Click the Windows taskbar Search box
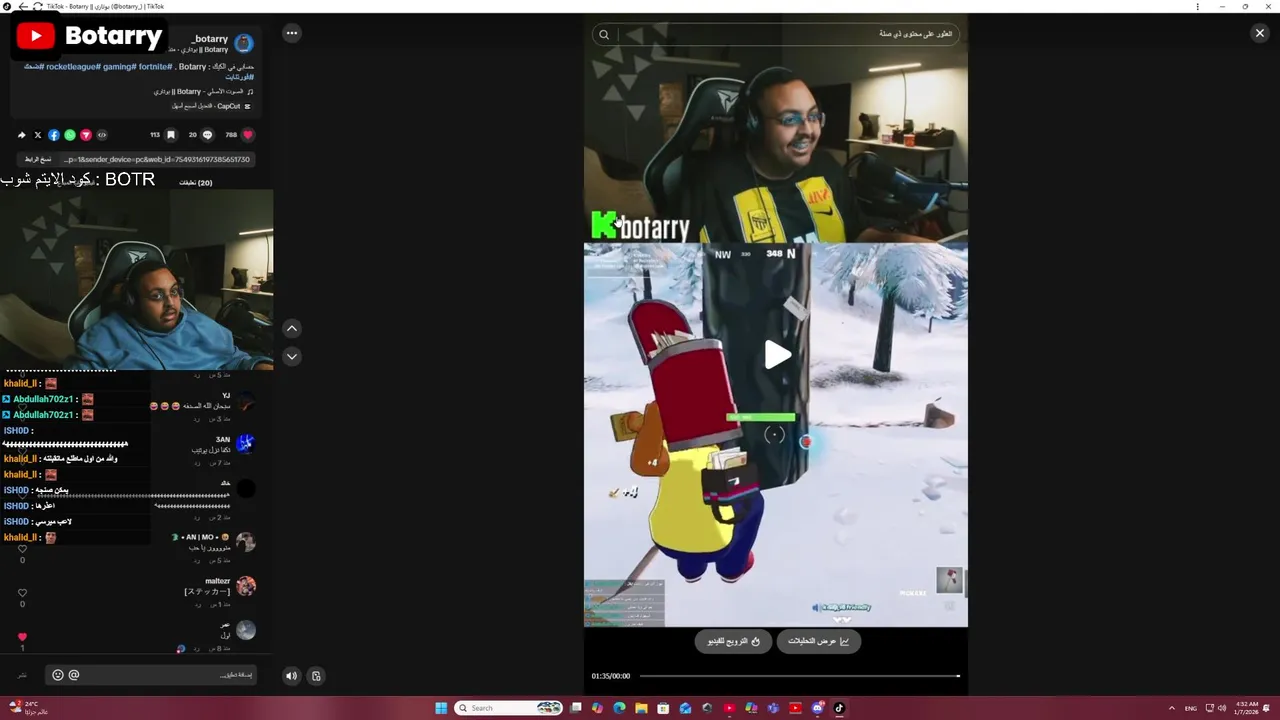The image size is (1280, 720). pyautogui.click(x=510, y=708)
